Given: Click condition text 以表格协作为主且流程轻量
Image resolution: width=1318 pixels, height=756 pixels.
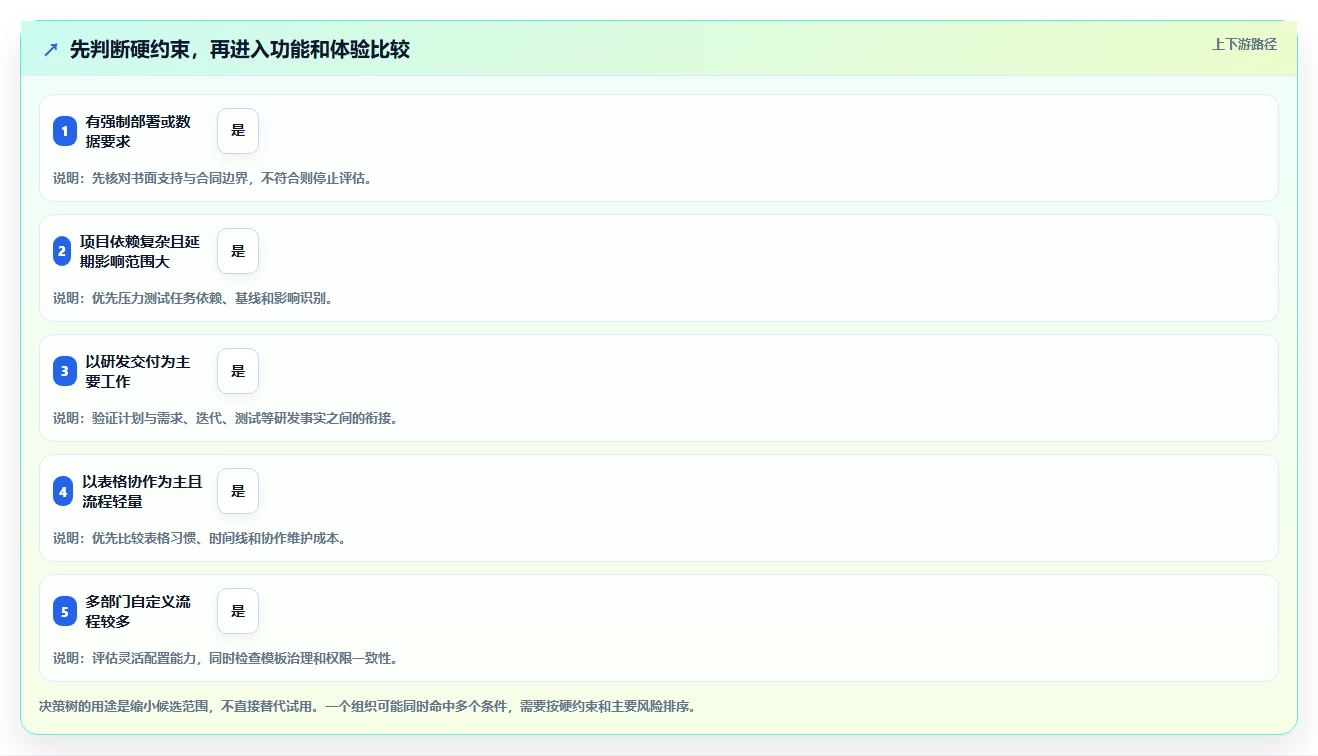Looking at the screenshot, I should 142,491.
